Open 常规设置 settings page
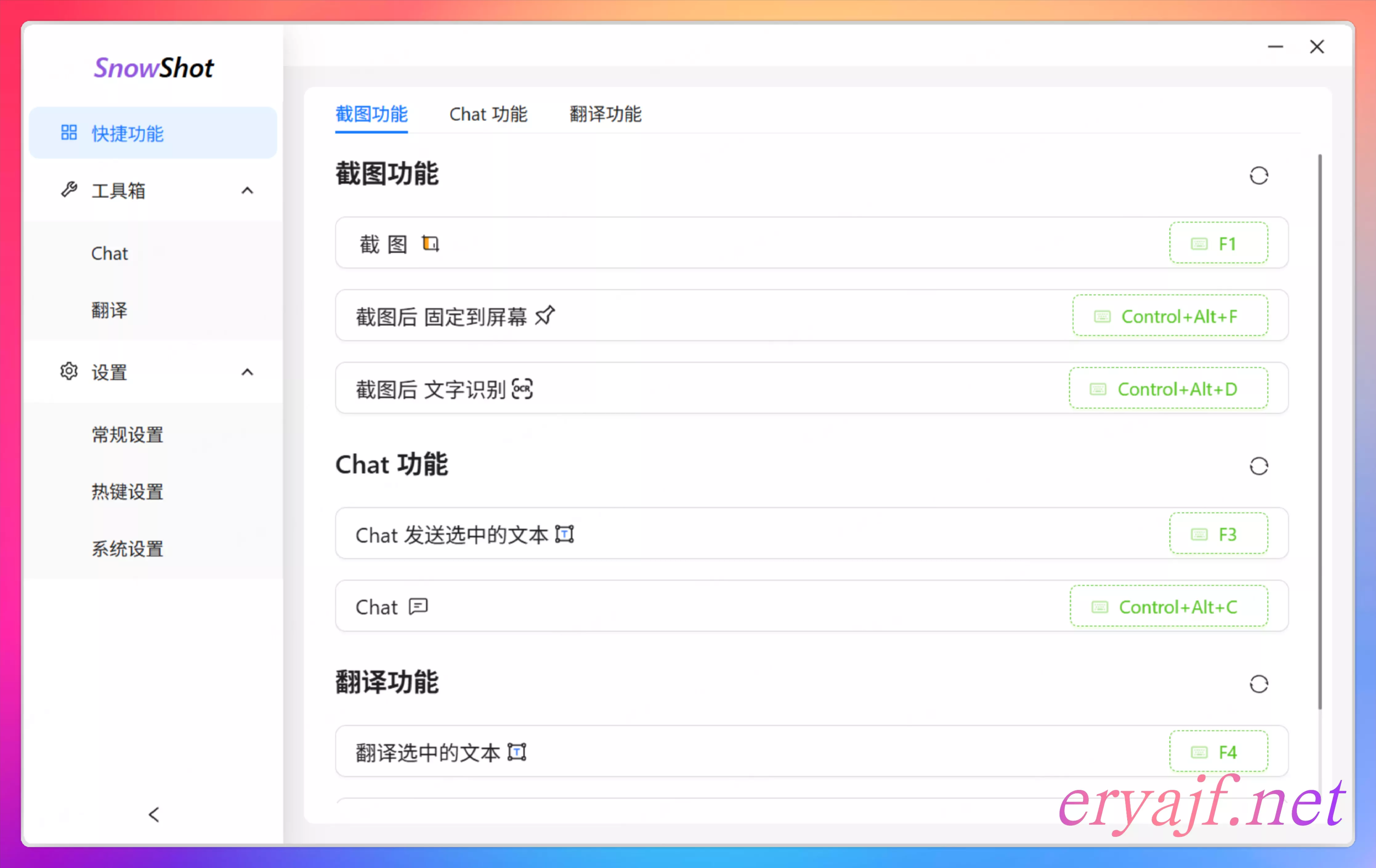The image size is (1376, 868). tap(127, 435)
